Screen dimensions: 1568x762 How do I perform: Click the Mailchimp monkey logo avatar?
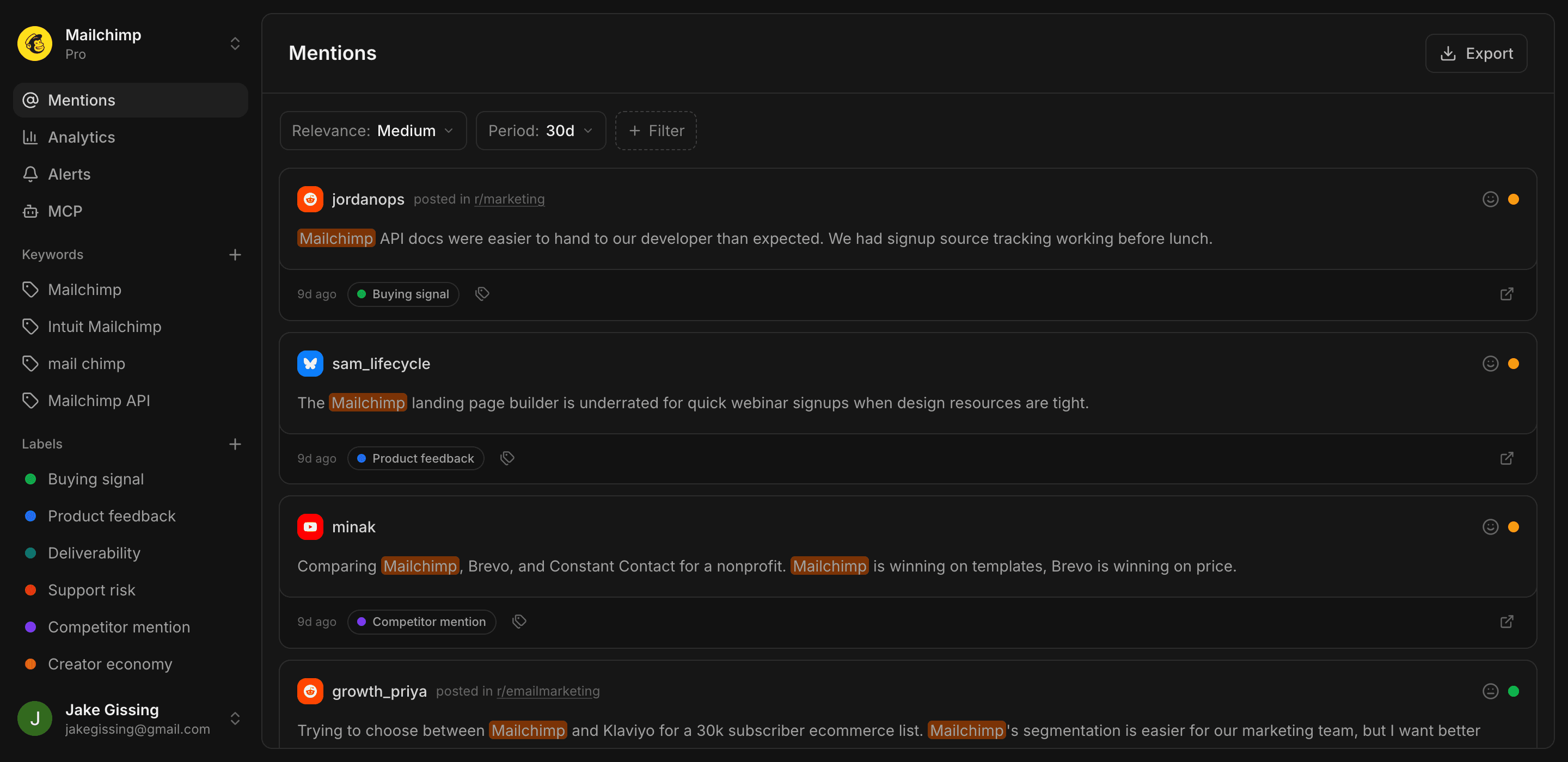tap(35, 44)
